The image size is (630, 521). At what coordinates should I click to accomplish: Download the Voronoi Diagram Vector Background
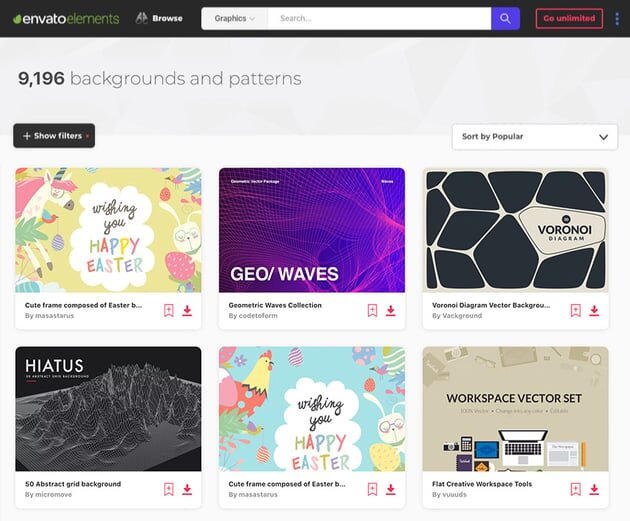point(594,311)
